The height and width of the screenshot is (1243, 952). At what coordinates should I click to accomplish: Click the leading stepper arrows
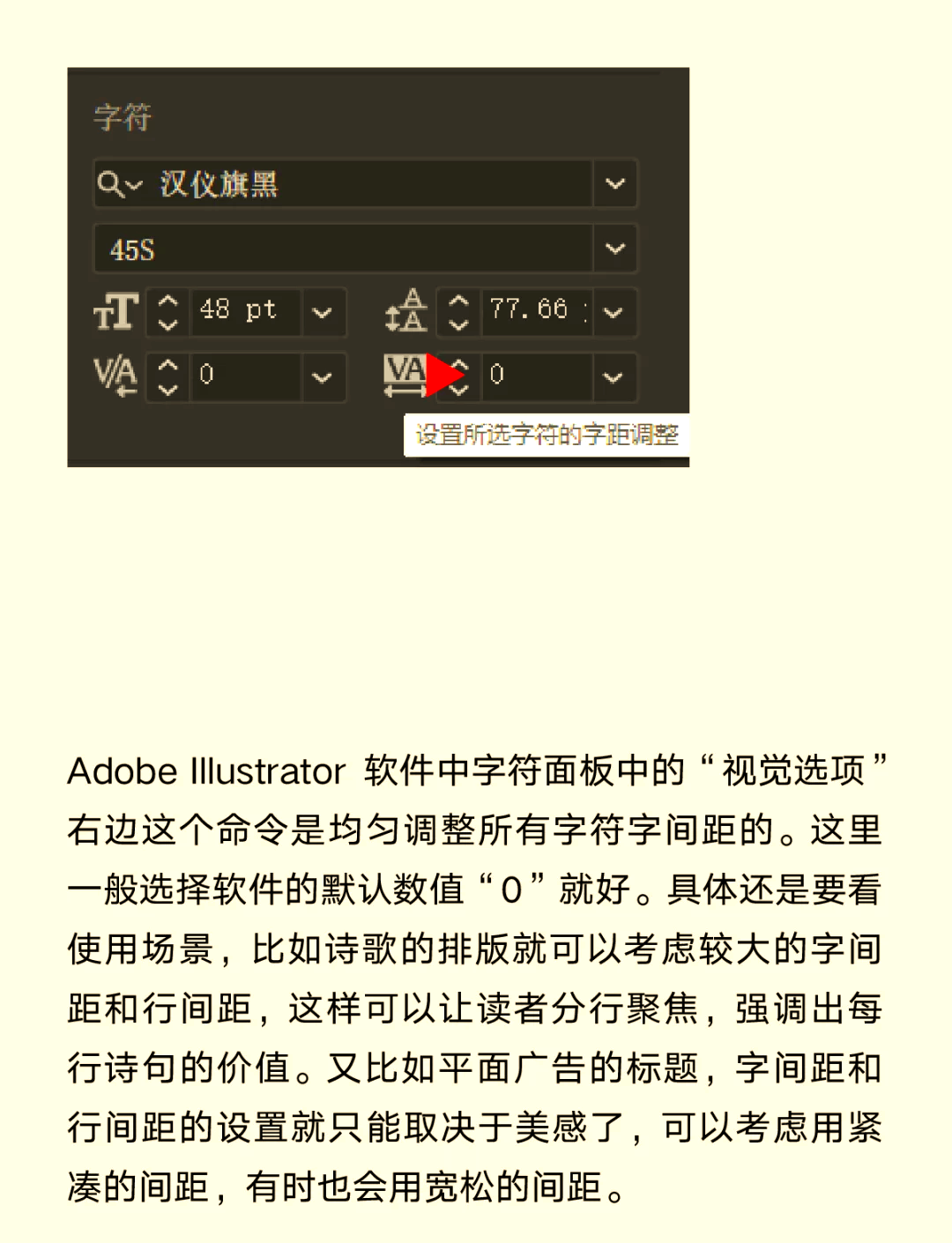458,312
